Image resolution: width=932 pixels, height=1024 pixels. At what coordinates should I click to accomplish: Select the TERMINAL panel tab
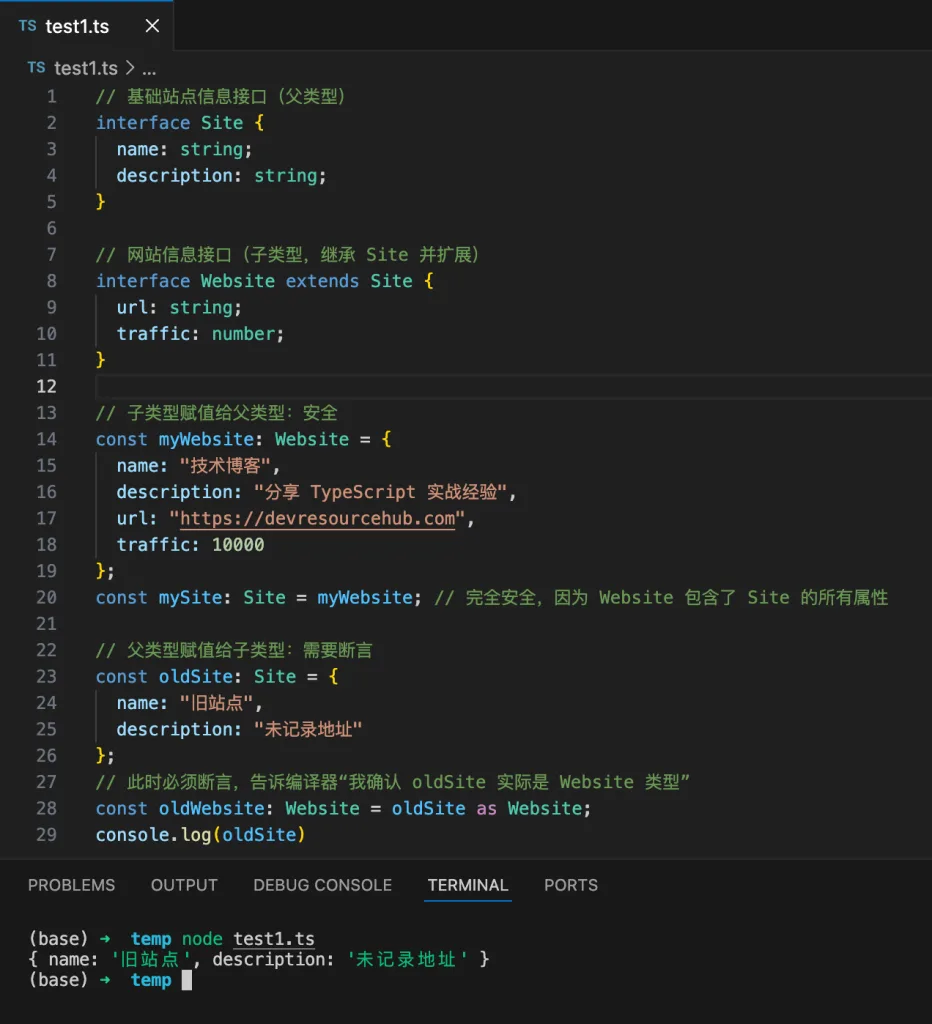coord(467,885)
